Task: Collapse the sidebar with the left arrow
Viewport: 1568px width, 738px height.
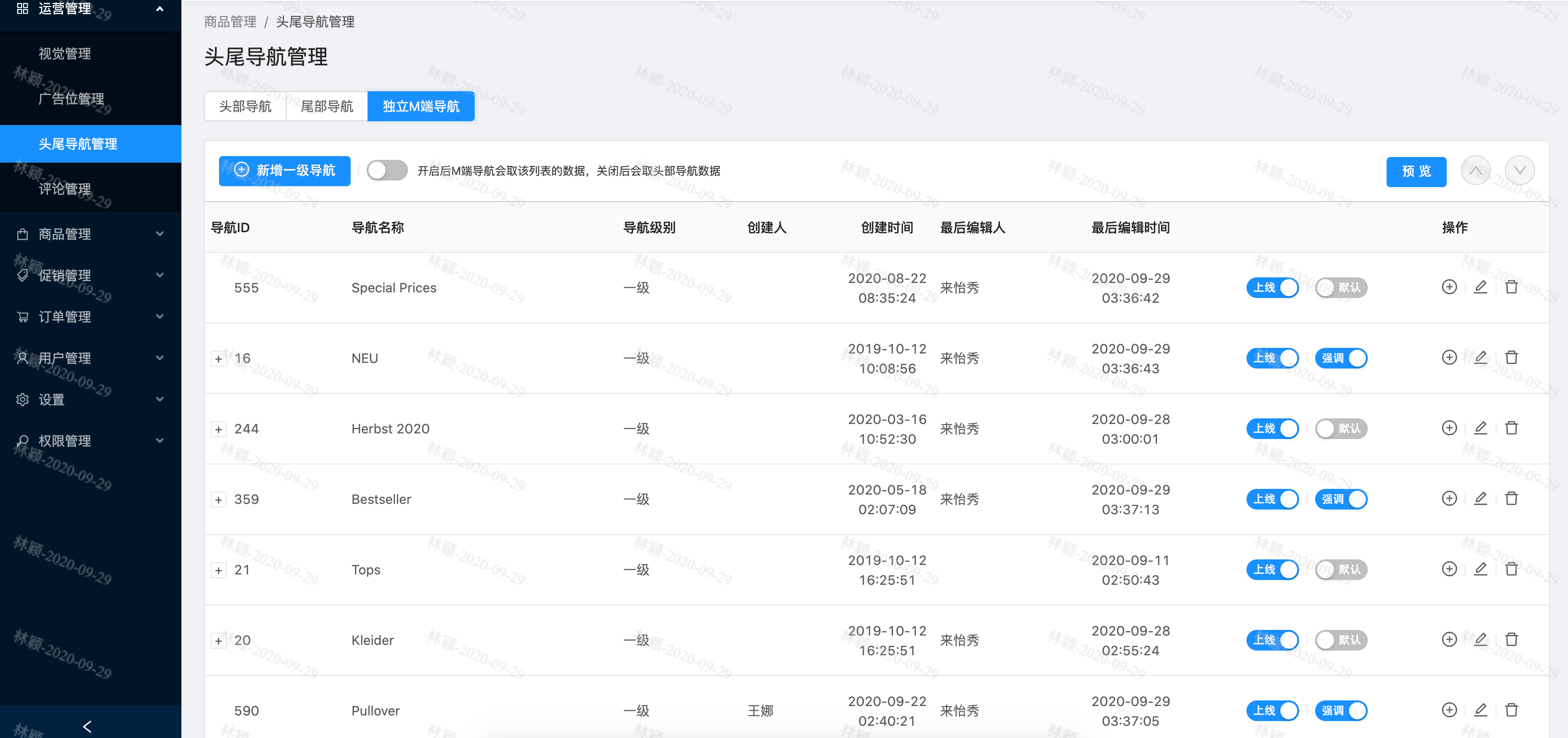Action: [87, 726]
